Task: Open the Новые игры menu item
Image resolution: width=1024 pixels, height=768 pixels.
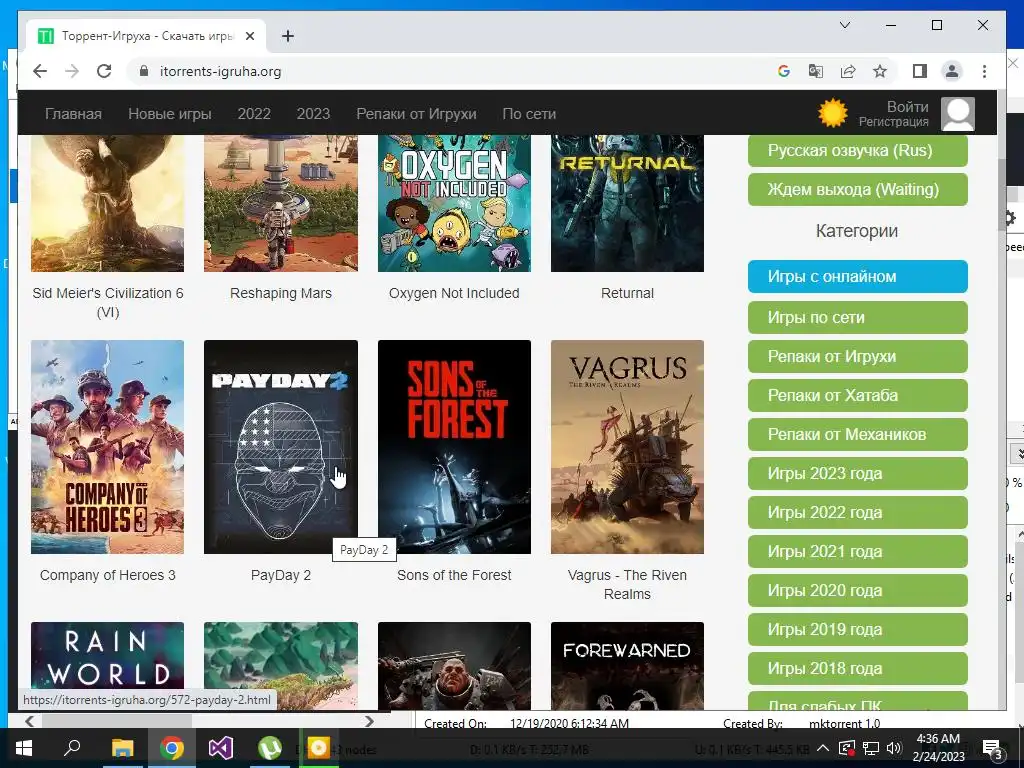Action: point(170,114)
